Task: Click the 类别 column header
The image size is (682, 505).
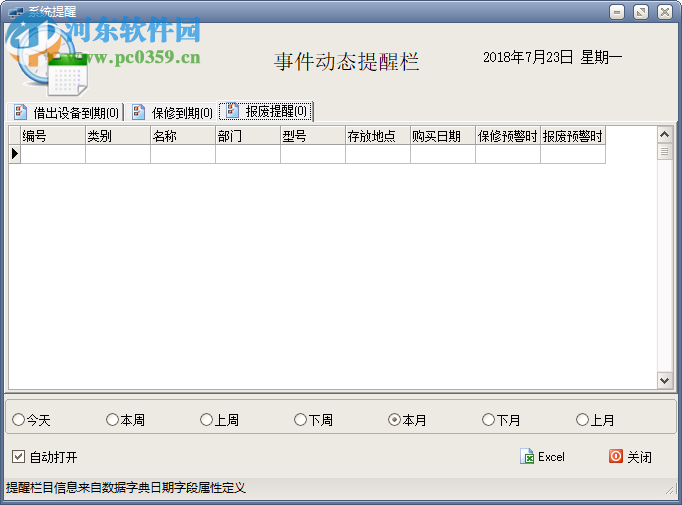Action: [118, 136]
